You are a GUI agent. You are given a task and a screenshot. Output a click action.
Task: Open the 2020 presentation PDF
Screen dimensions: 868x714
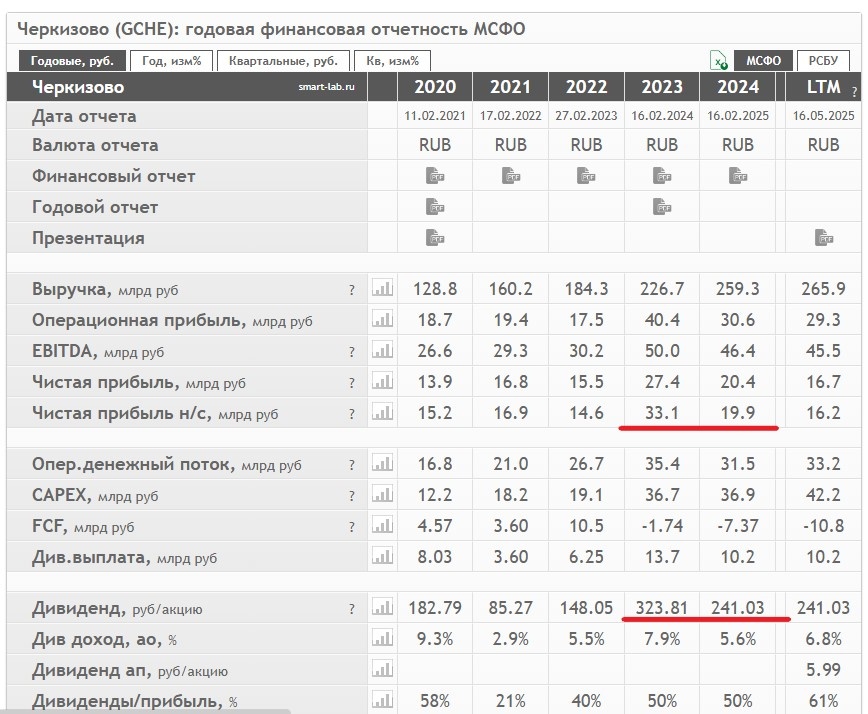point(435,237)
